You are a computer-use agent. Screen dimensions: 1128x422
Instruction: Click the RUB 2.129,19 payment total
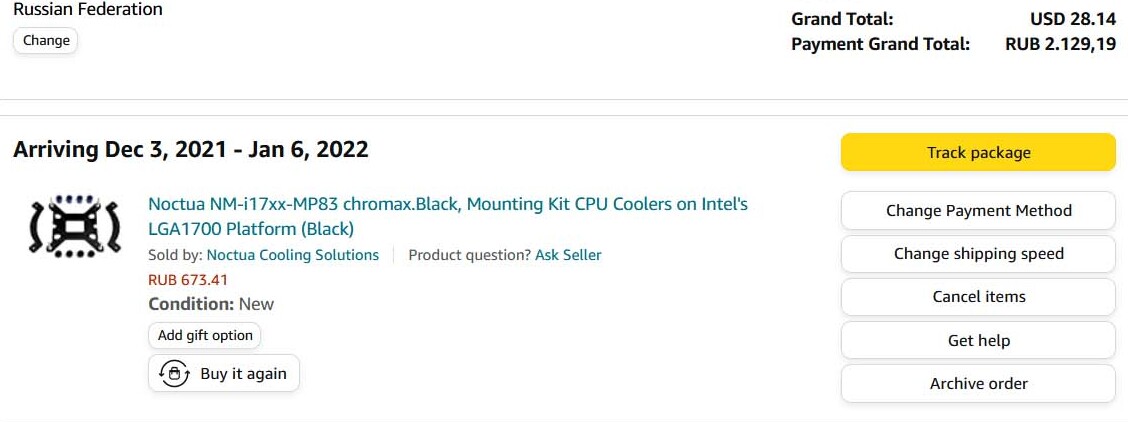point(1060,44)
